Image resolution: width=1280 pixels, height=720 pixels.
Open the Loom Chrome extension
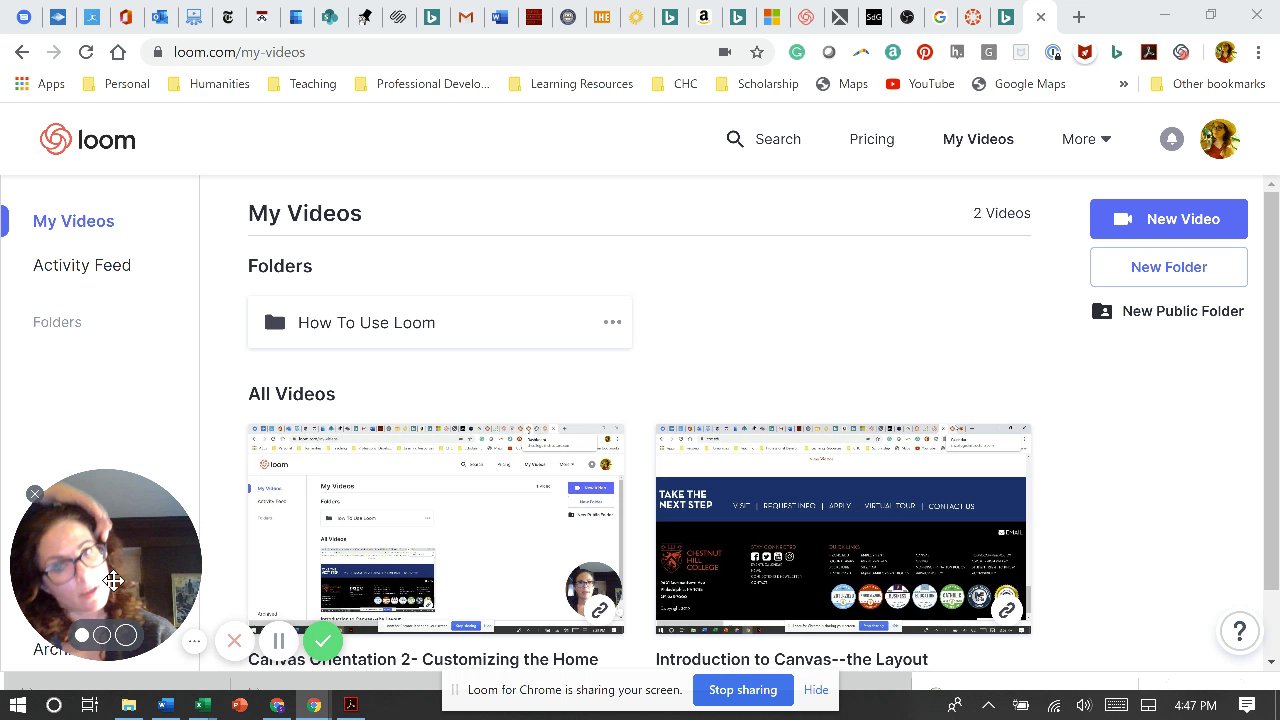point(1181,52)
